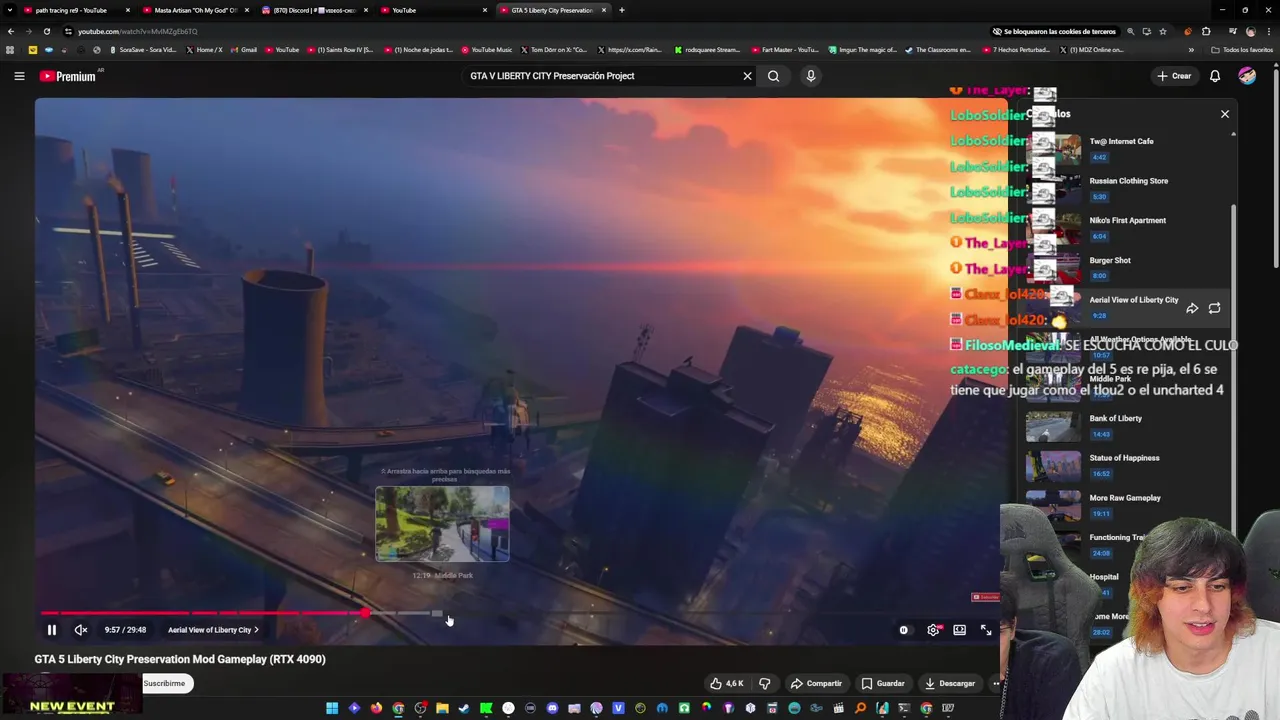Viewport: 1280px width, 720px height.
Task: Bookmark this page with the star
Action: click(x=1162, y=31)
